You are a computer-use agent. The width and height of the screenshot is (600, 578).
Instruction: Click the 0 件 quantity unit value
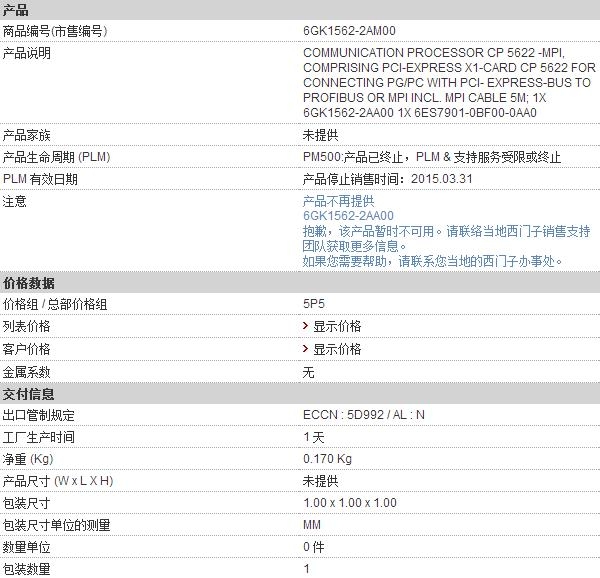pos(314,547)
